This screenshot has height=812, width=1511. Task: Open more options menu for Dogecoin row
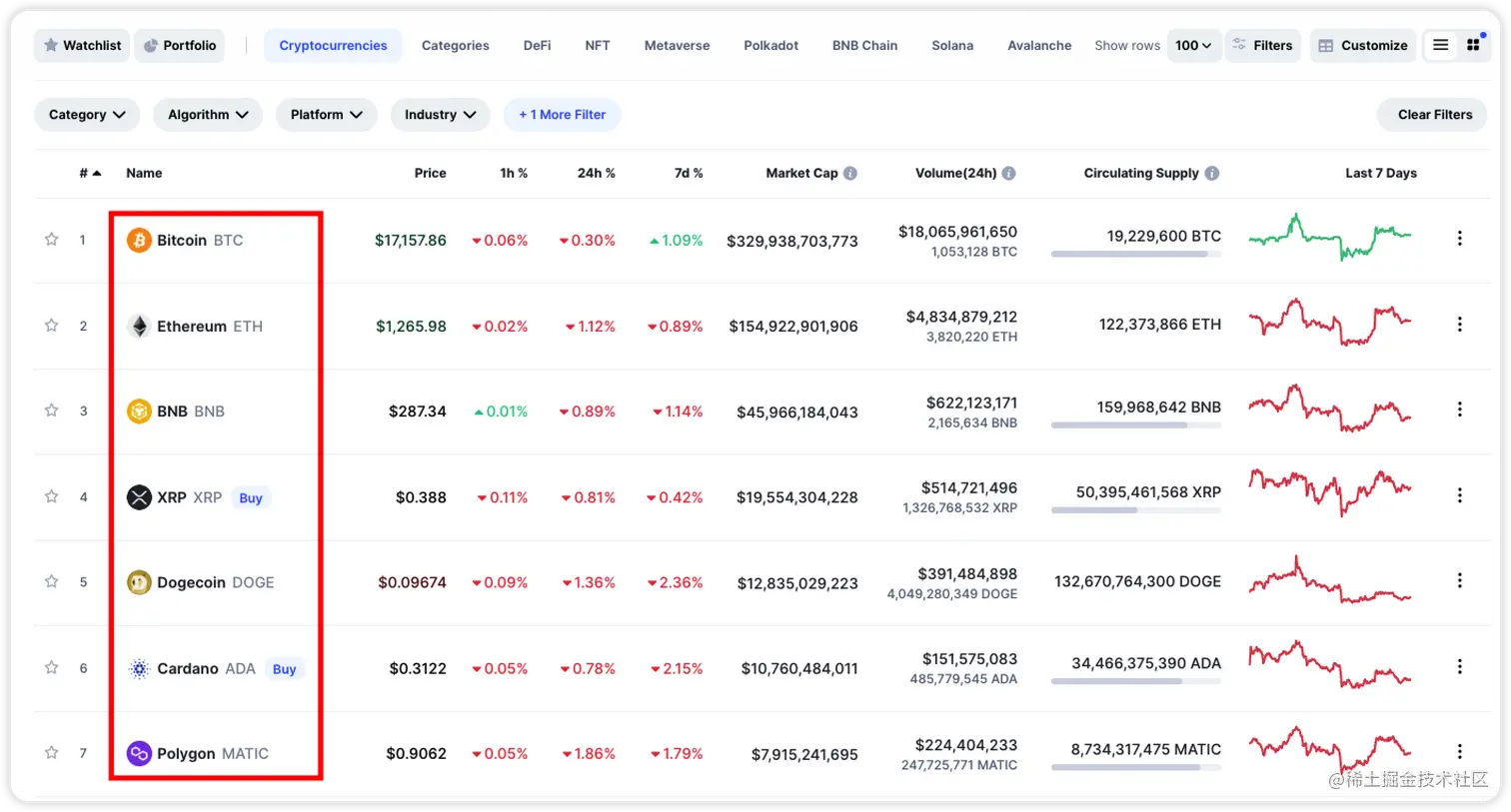click(x=1459, y=580)
